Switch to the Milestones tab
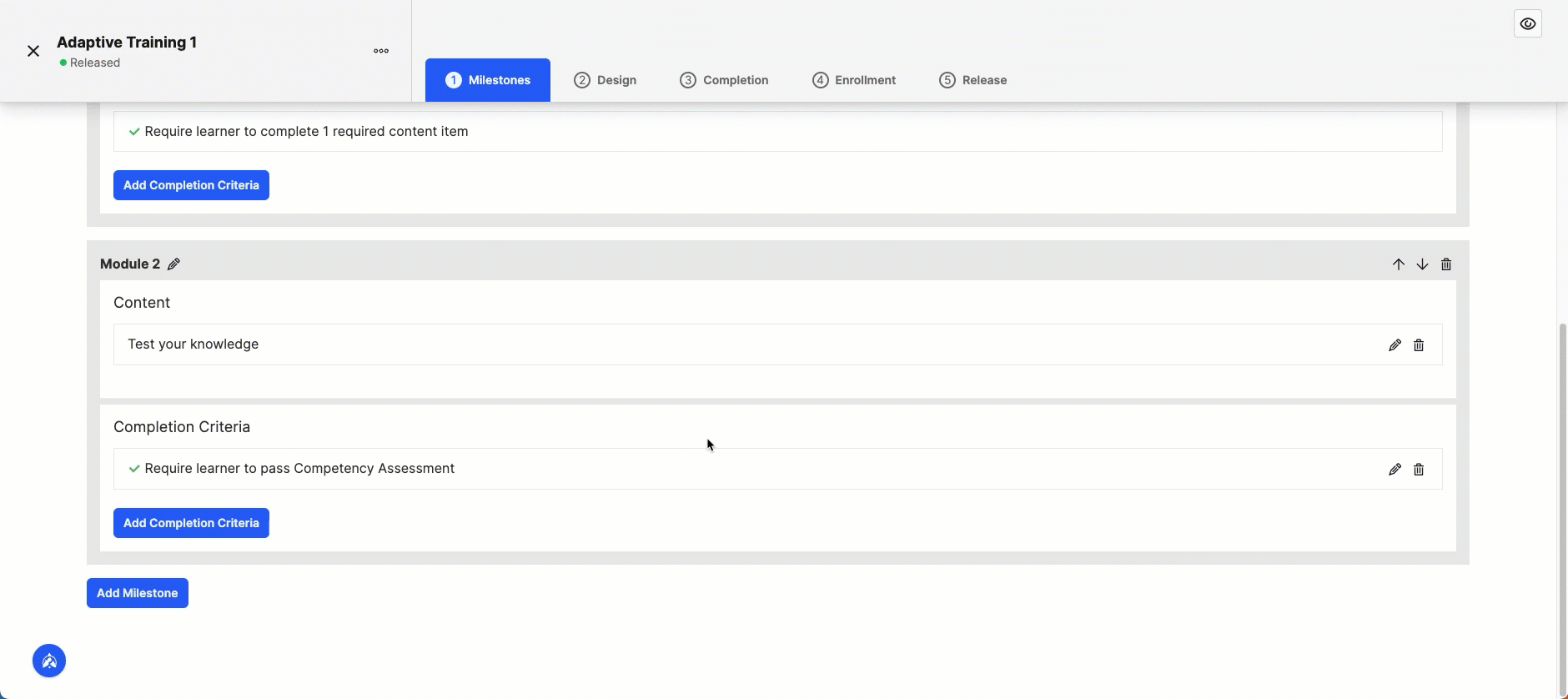The width and height of the screenshot is (1568, 699). 488,80
